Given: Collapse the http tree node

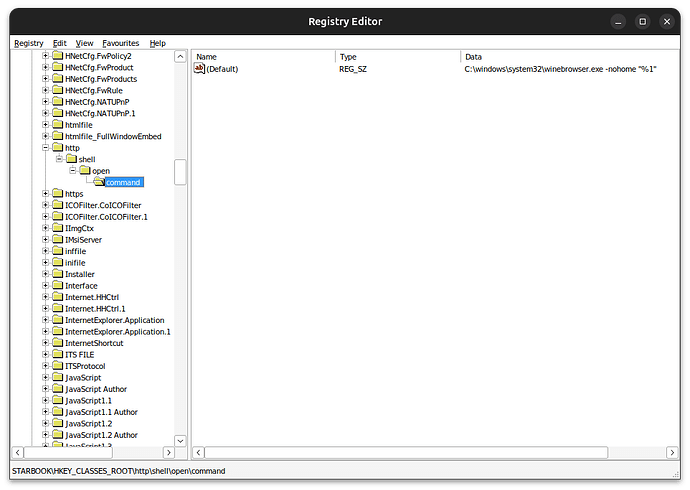Looking at the screenshot, I should (x=45, y=148).
